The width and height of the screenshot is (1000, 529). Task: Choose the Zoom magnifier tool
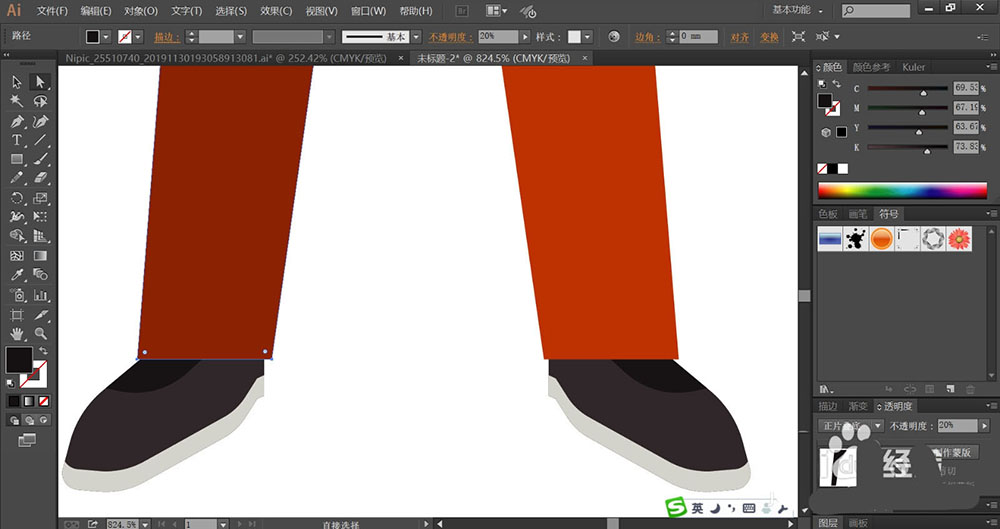41,333
